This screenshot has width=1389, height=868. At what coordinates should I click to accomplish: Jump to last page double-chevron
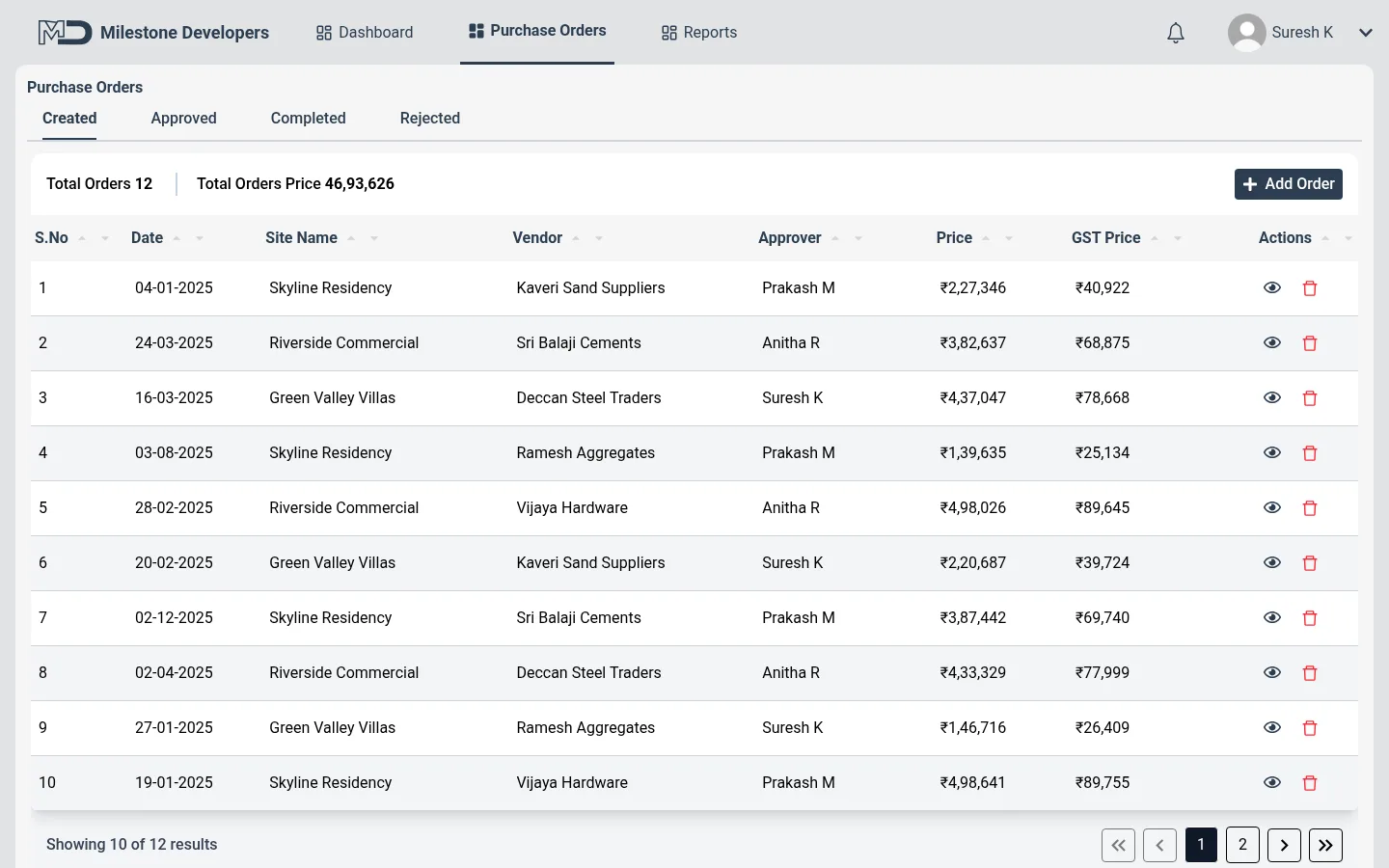pyautogui.click(x=1325, y=845)
